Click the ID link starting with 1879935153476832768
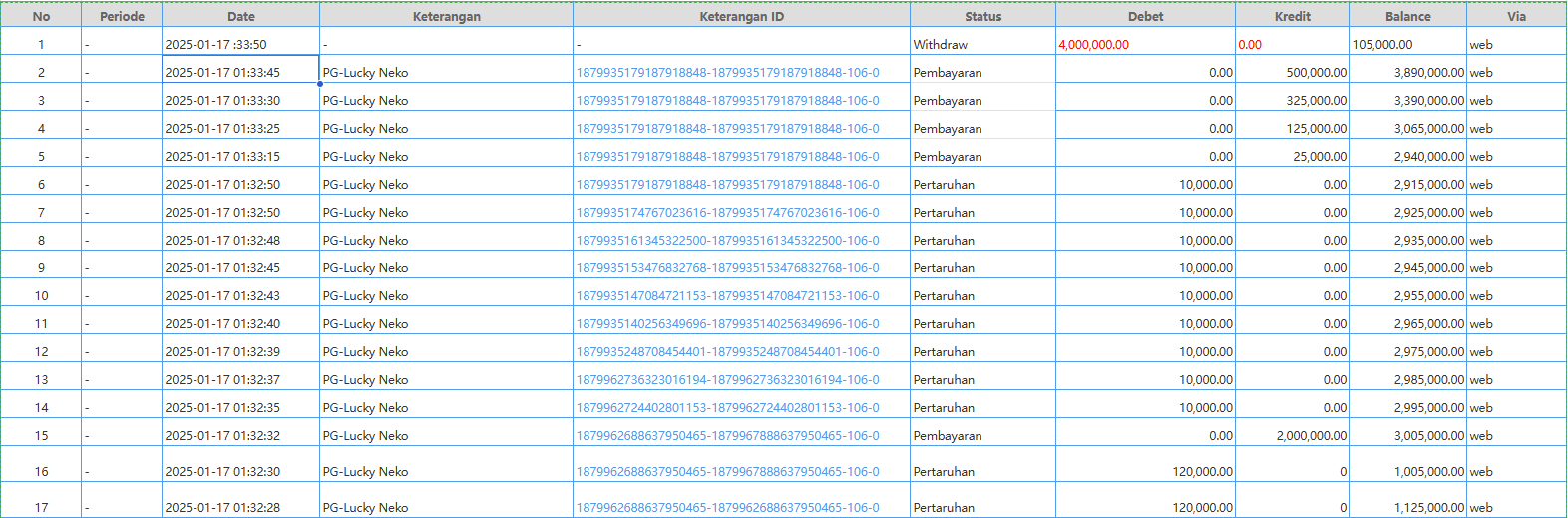 727,268
